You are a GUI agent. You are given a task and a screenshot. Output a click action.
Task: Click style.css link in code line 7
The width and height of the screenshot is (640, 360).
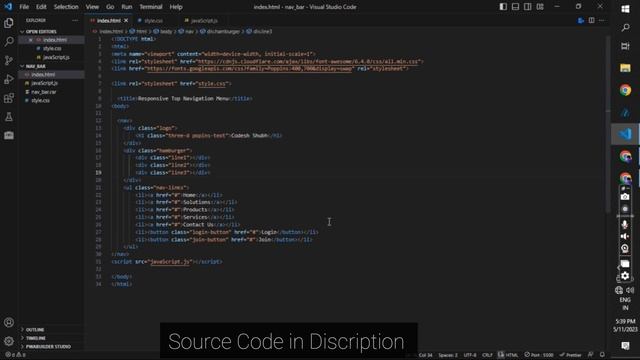click(x=212, y=84)
